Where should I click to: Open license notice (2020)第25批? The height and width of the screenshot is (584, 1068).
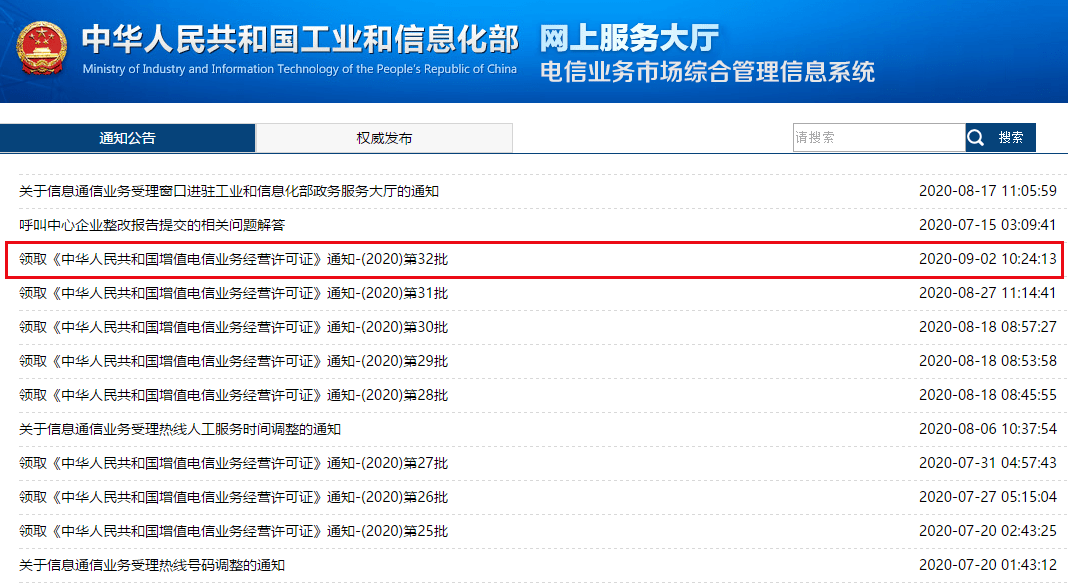click(234, 532)
